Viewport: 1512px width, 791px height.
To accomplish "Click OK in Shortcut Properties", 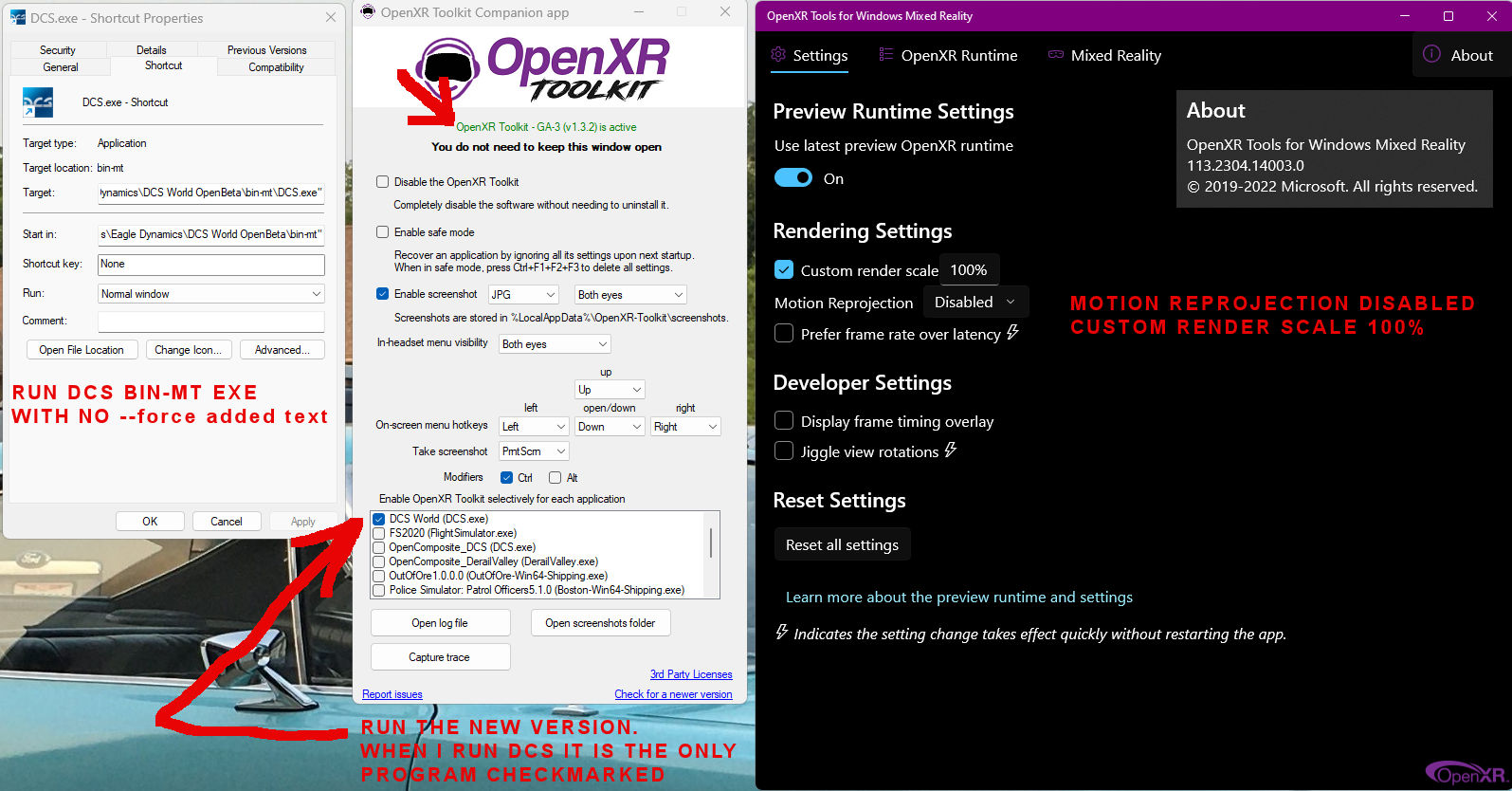I will [x=150, y=522].
